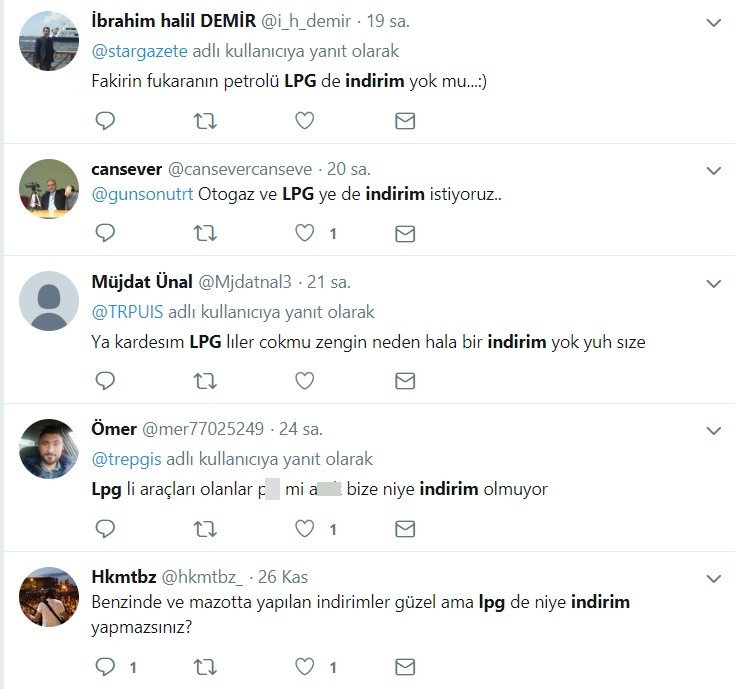735x689 pixels.
Task: Like Hkmtbz's tweet with heart icon
Action: coord(305,667)
